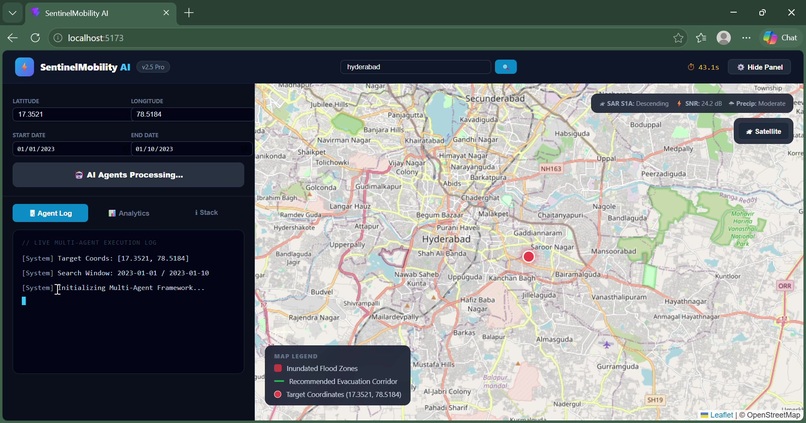
Task: Open the browser tab list chevron
Action: tap(12, 13)
